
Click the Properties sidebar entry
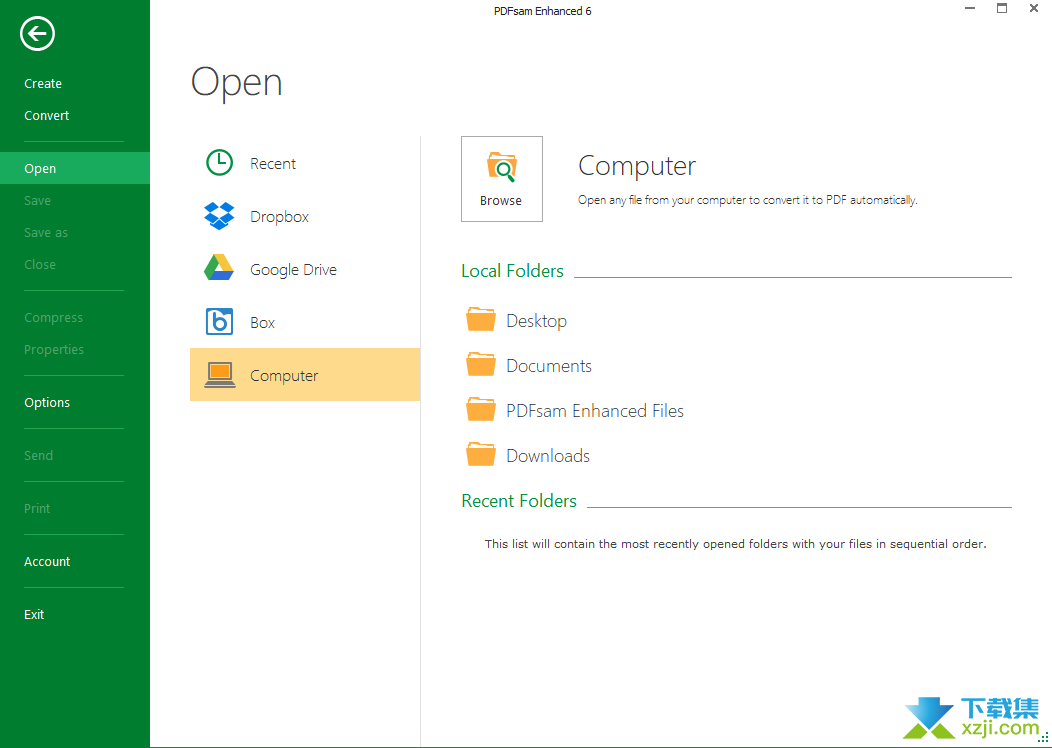click(x=54, y=350)
